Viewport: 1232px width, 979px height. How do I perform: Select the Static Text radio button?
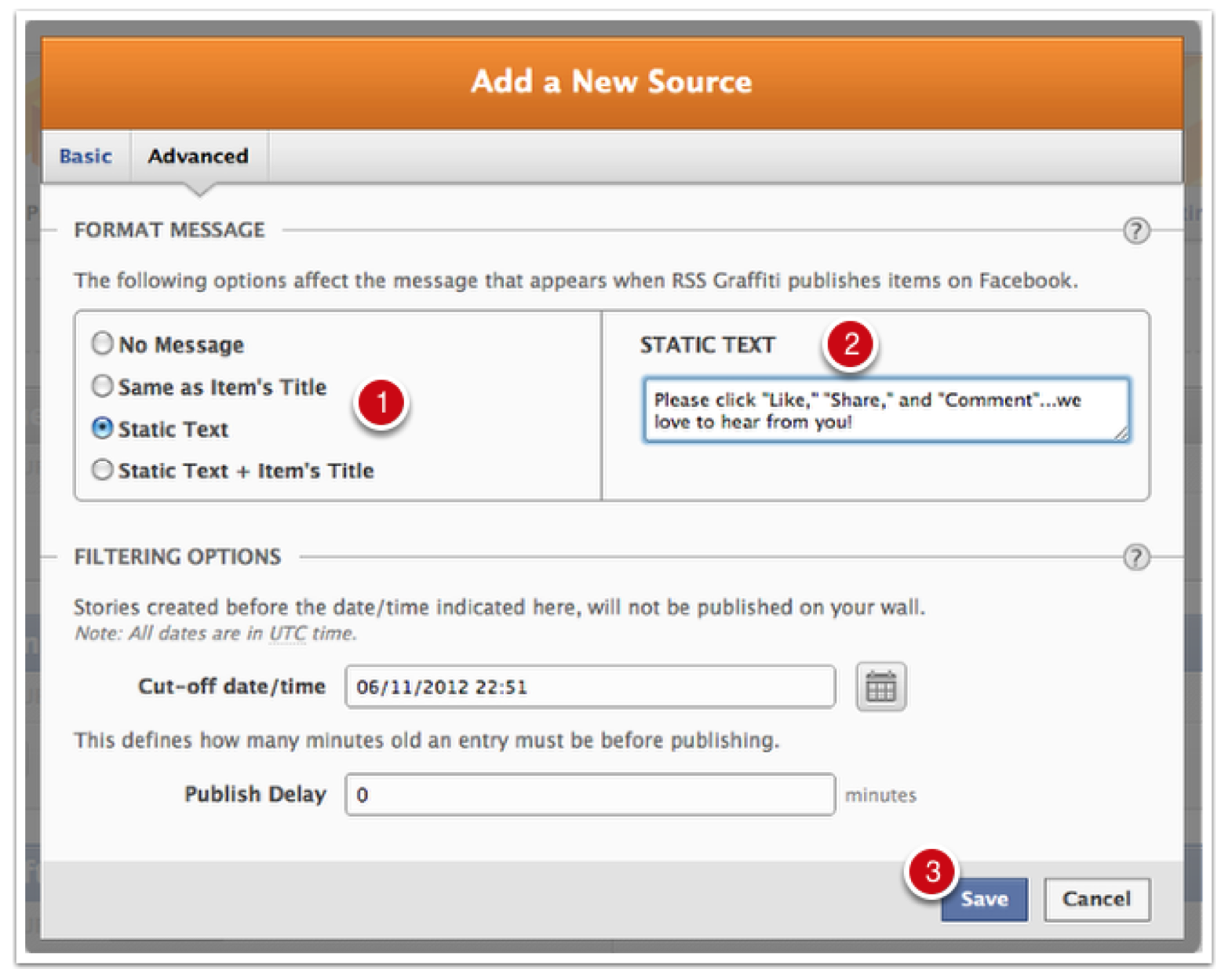pyautogui.click(x=103, y=428)
